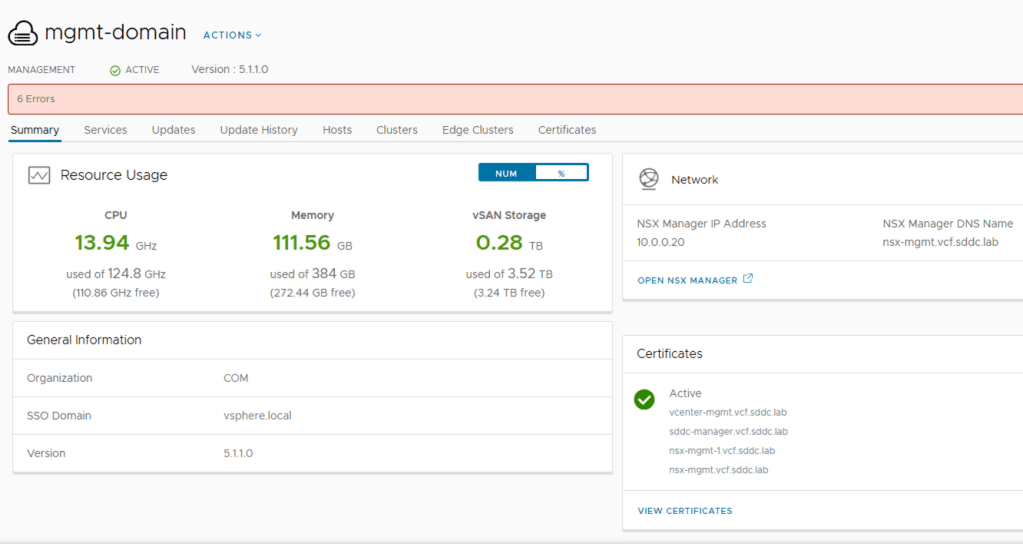Screen dimensions: 1023x544
Task: Click the external link icon beside Open NSX Manager
Action: [x=748, y=279]
